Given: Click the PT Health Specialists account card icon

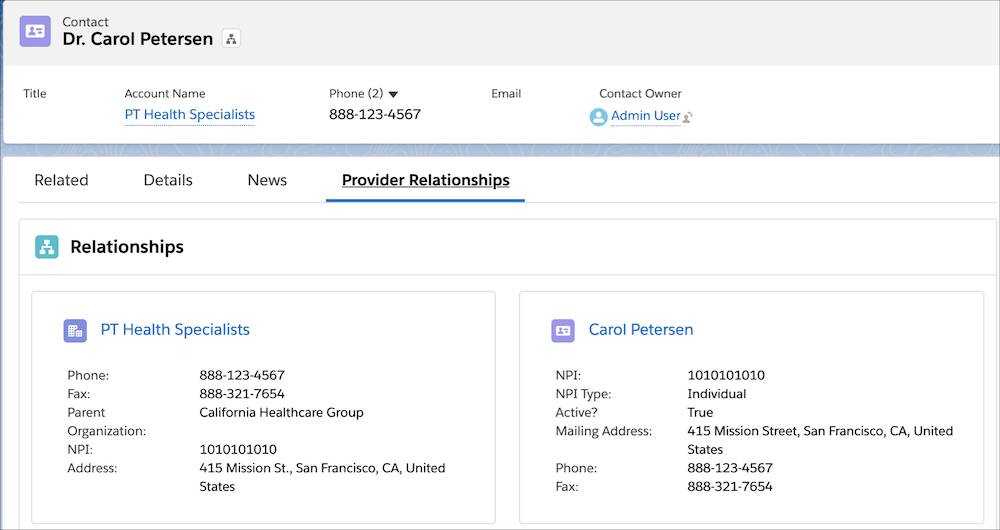Looking at the screenshot, I should [75, 330].
